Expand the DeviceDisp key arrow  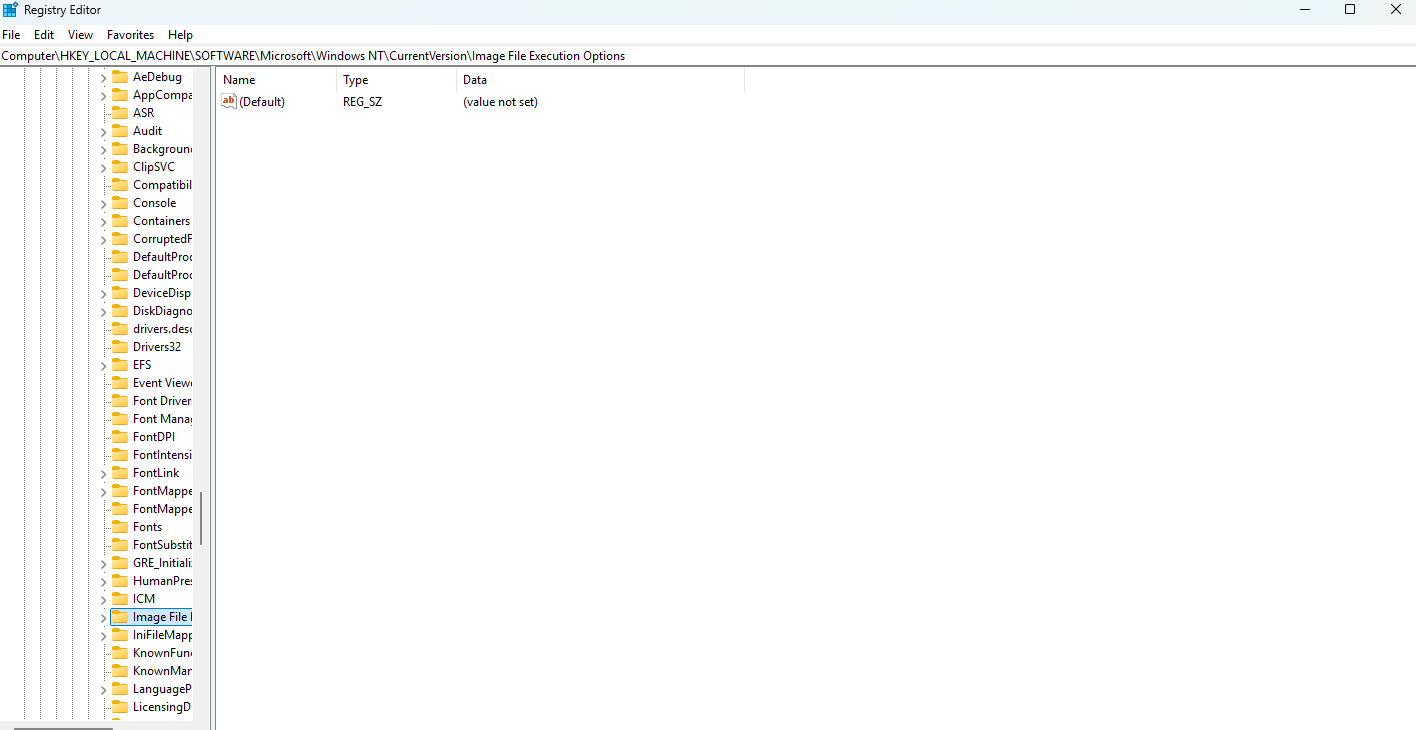point(103,294)
